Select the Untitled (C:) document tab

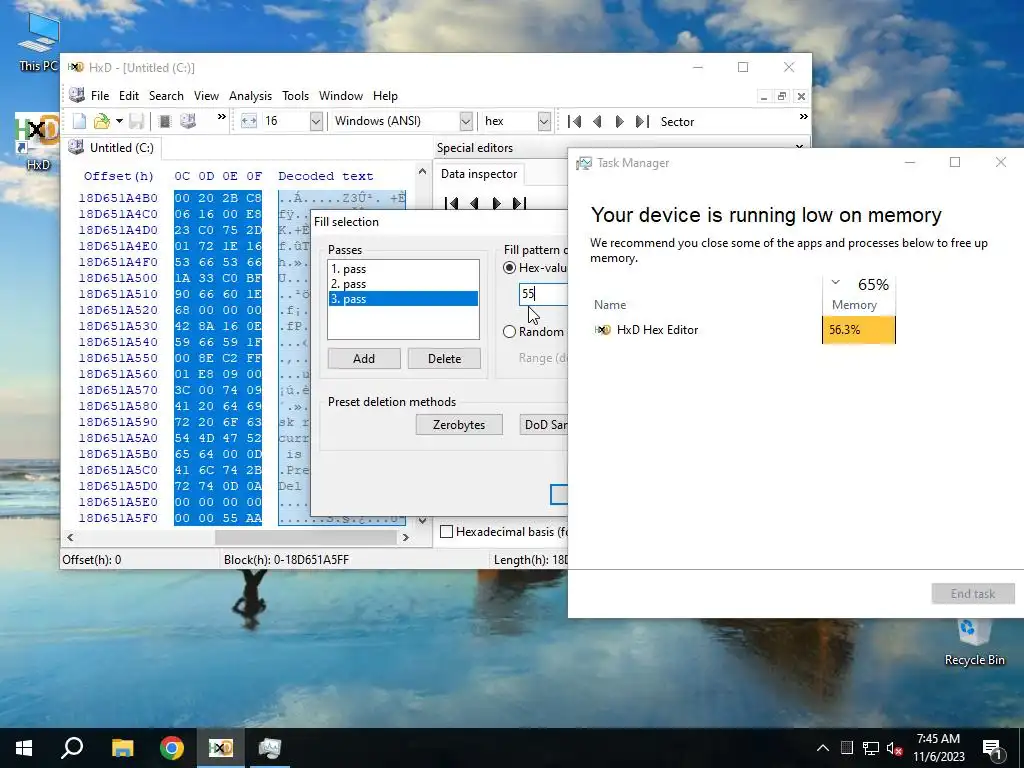click(x=112, y=148)
